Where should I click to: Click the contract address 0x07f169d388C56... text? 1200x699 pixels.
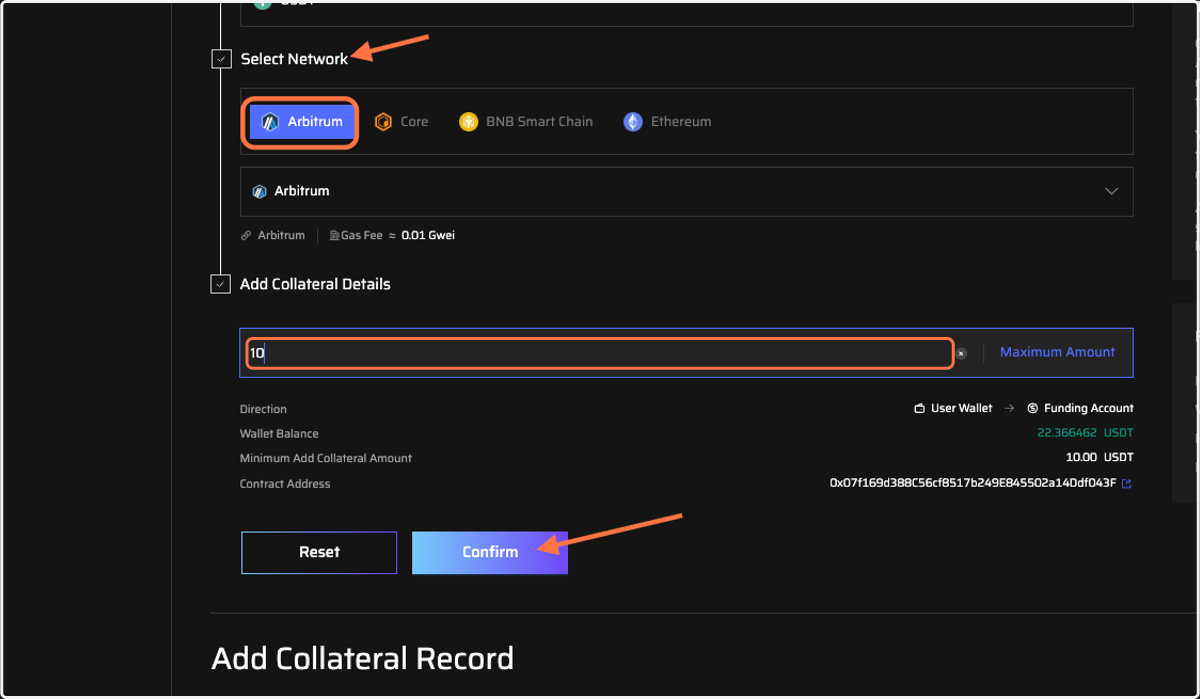point(973,483)
